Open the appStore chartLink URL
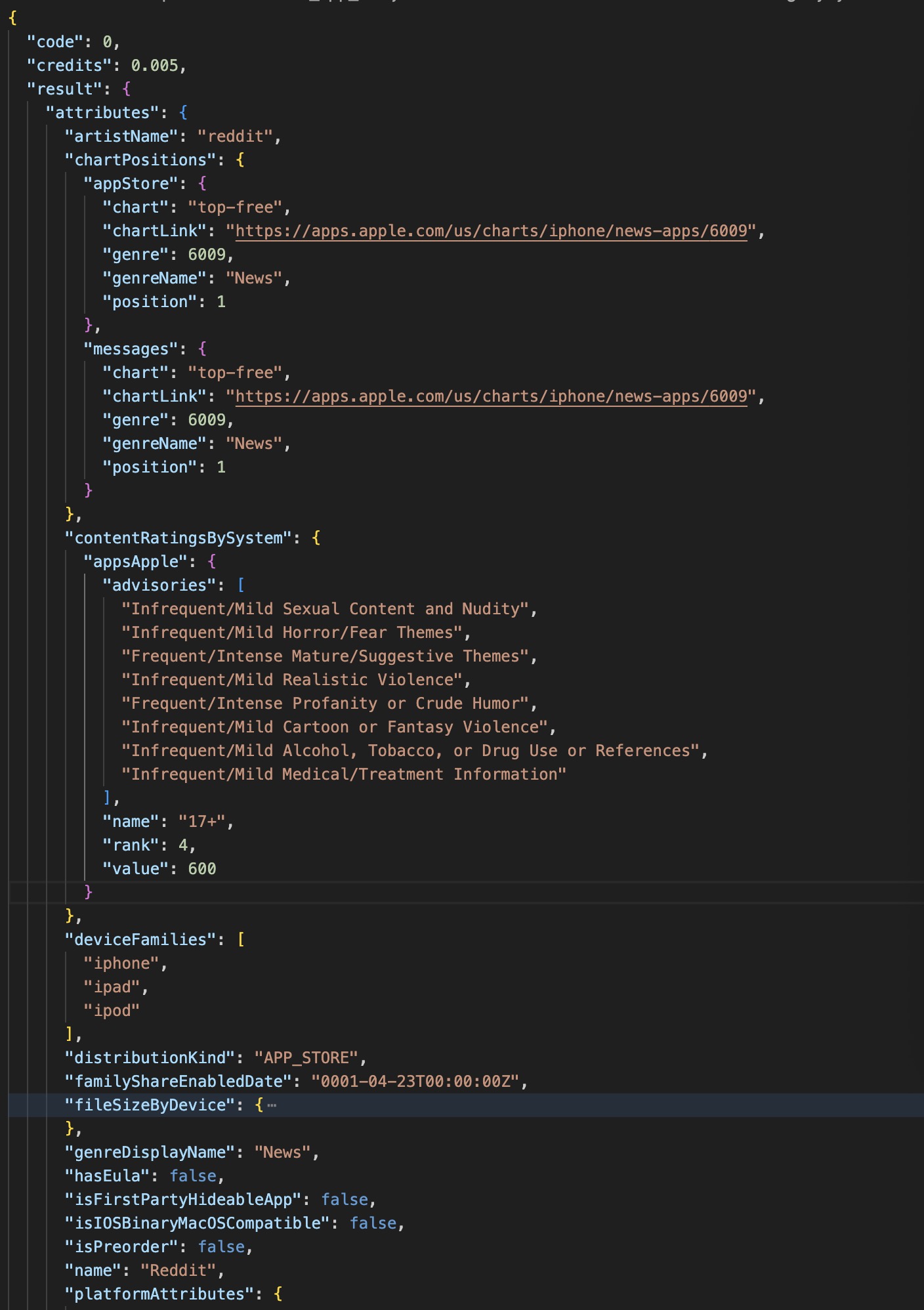924x1310 pixels. 492,231
